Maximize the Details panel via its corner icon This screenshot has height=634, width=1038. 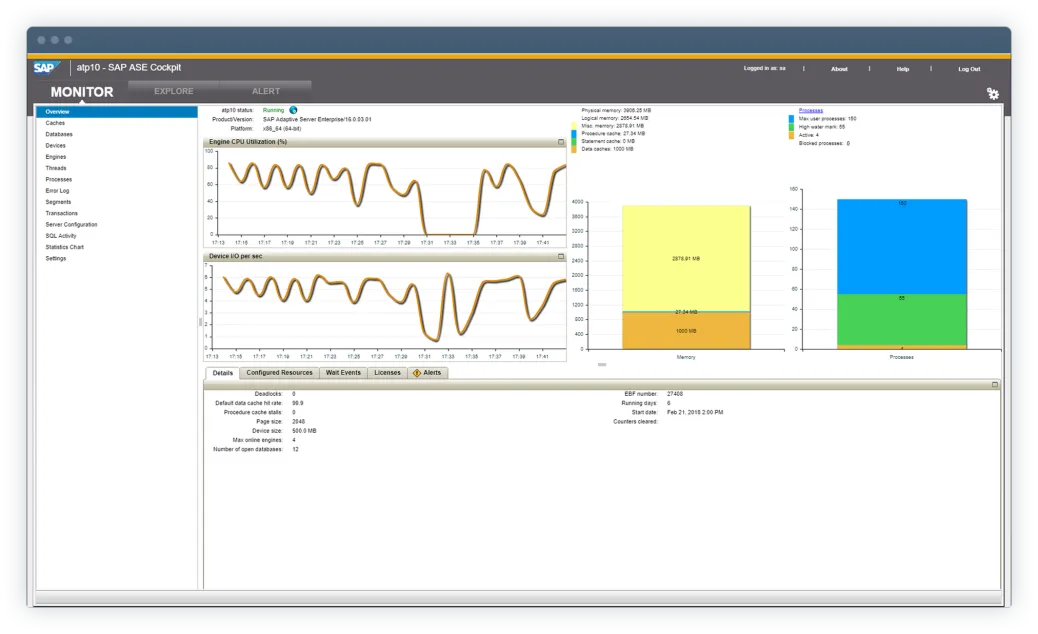(994, 382)
